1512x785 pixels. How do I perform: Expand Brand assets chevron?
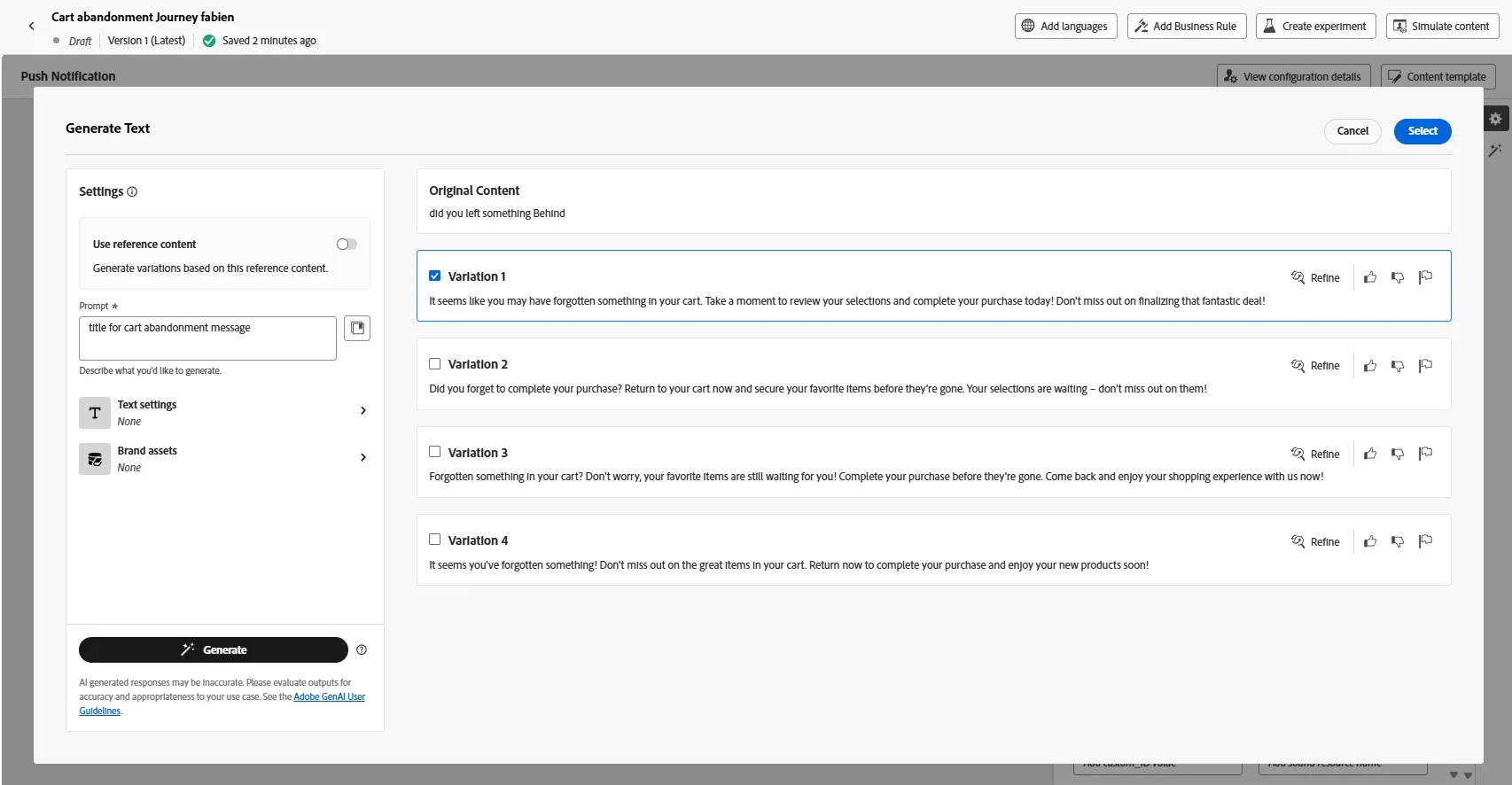tap(363, 457)
